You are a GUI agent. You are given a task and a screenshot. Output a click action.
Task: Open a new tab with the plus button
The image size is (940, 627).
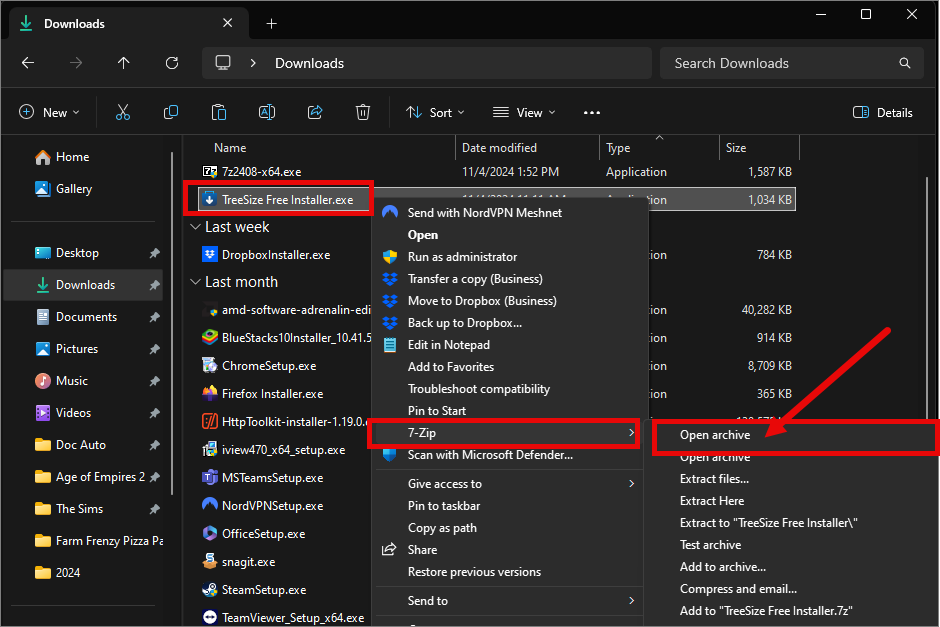(x=272, y=23)
